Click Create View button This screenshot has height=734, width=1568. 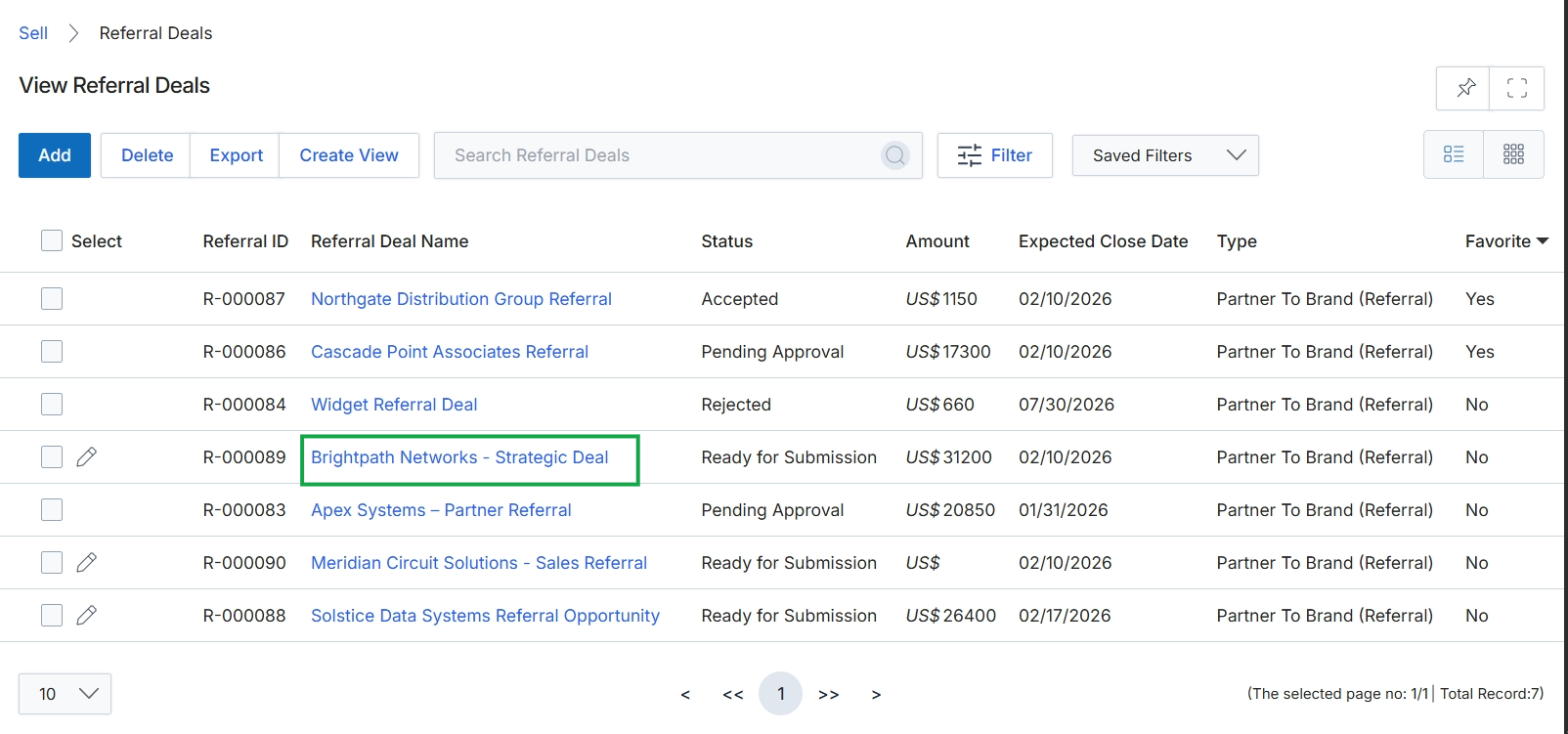pyautogui.click(x=349, y=155)
